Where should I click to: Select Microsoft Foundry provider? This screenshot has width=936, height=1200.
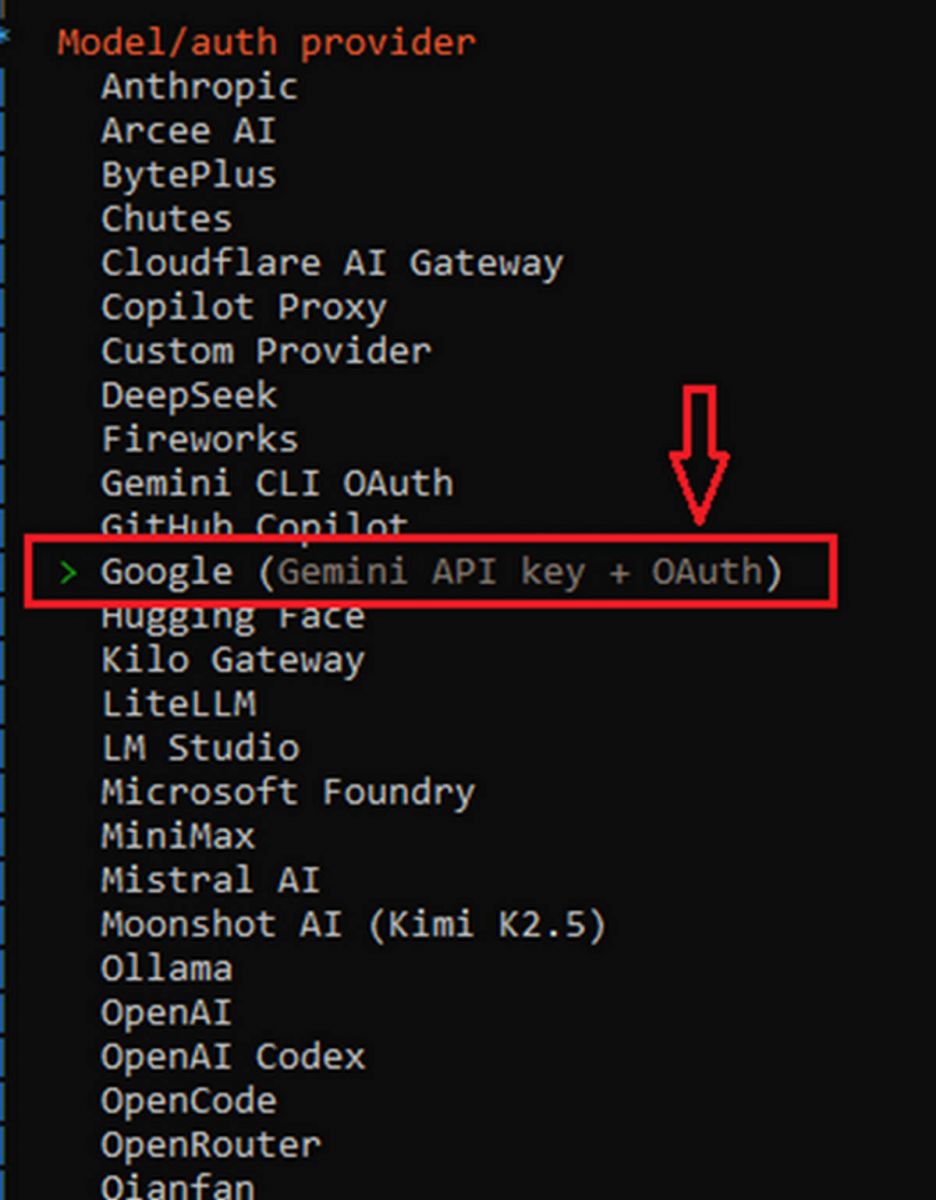coord(287,792)
